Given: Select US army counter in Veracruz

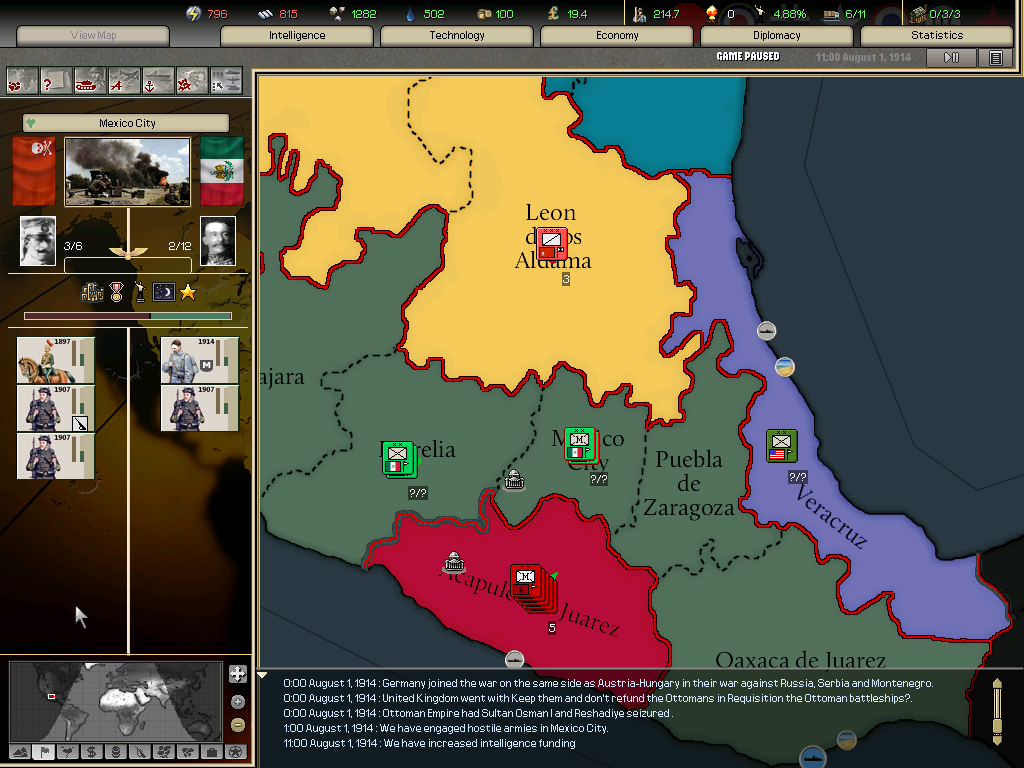Looking at the screenshot, I should 782,445.
